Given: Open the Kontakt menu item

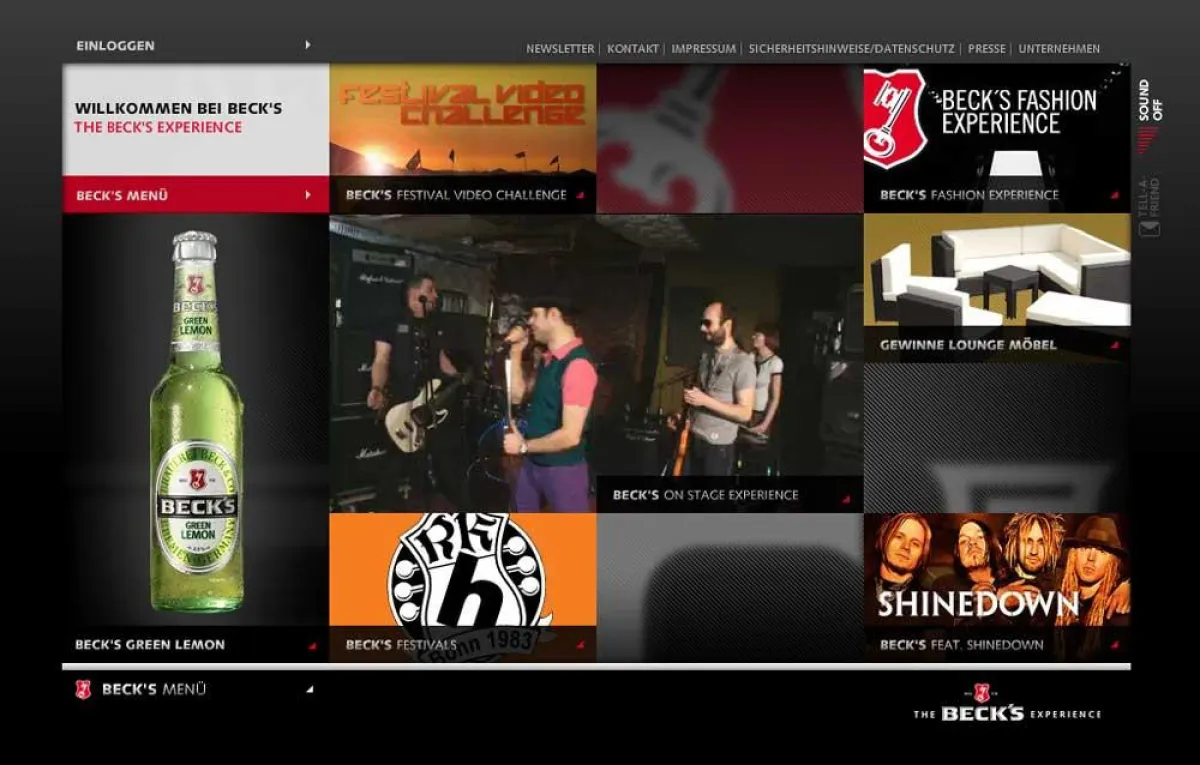Looking at the screenshot, I should [x=632, y=49].
